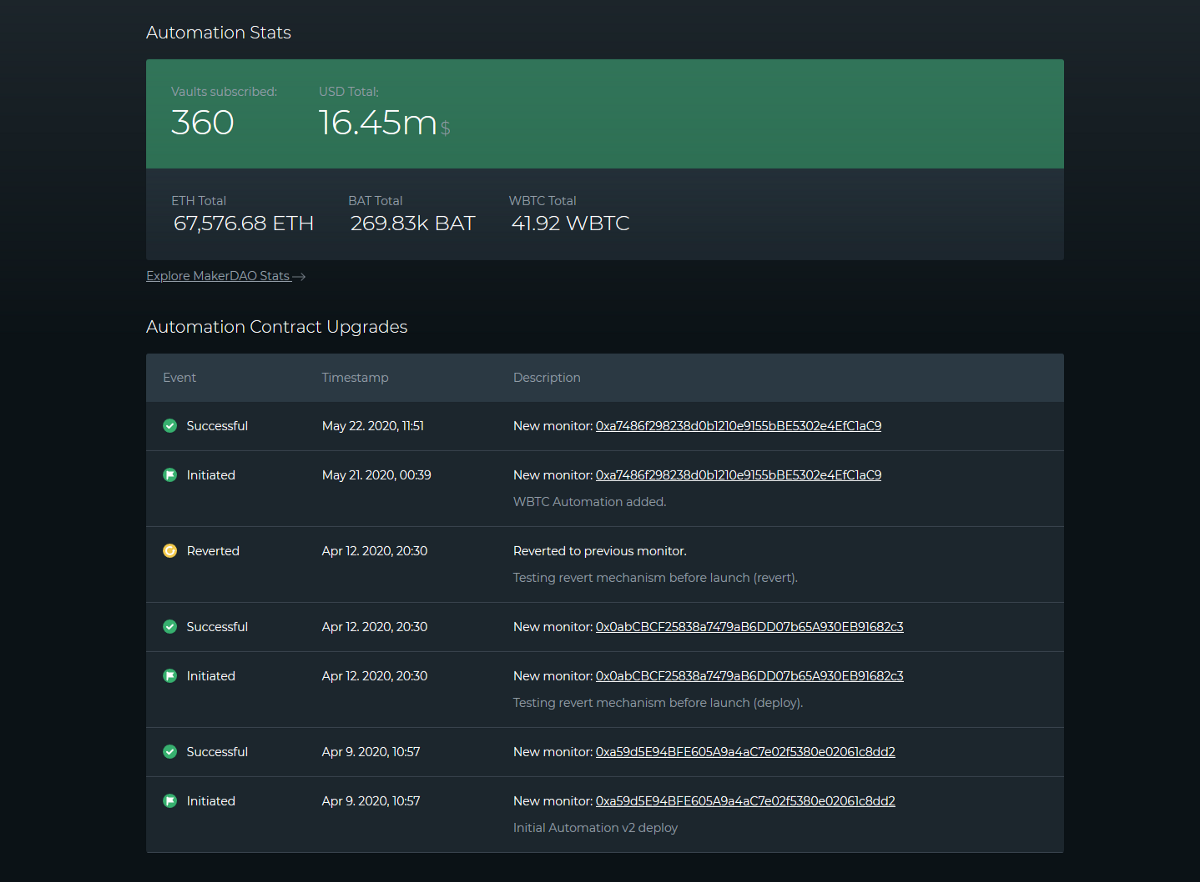Select the timestamp in Apr 12 Successful row
The width and height of the screenshot is (1200, 882).
(x=375, y=627)
